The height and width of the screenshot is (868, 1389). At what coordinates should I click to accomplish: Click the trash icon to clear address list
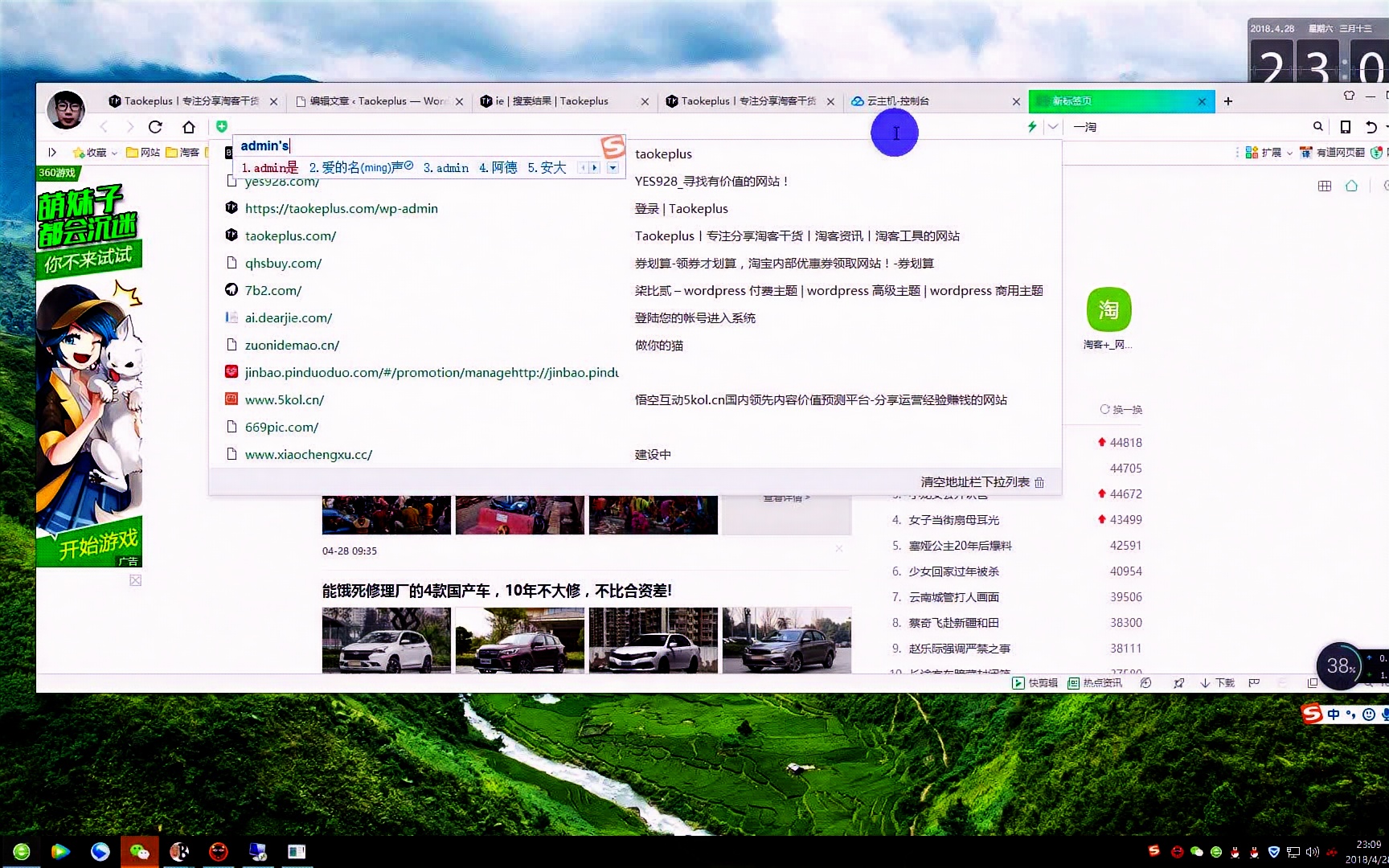(1039, 482)
